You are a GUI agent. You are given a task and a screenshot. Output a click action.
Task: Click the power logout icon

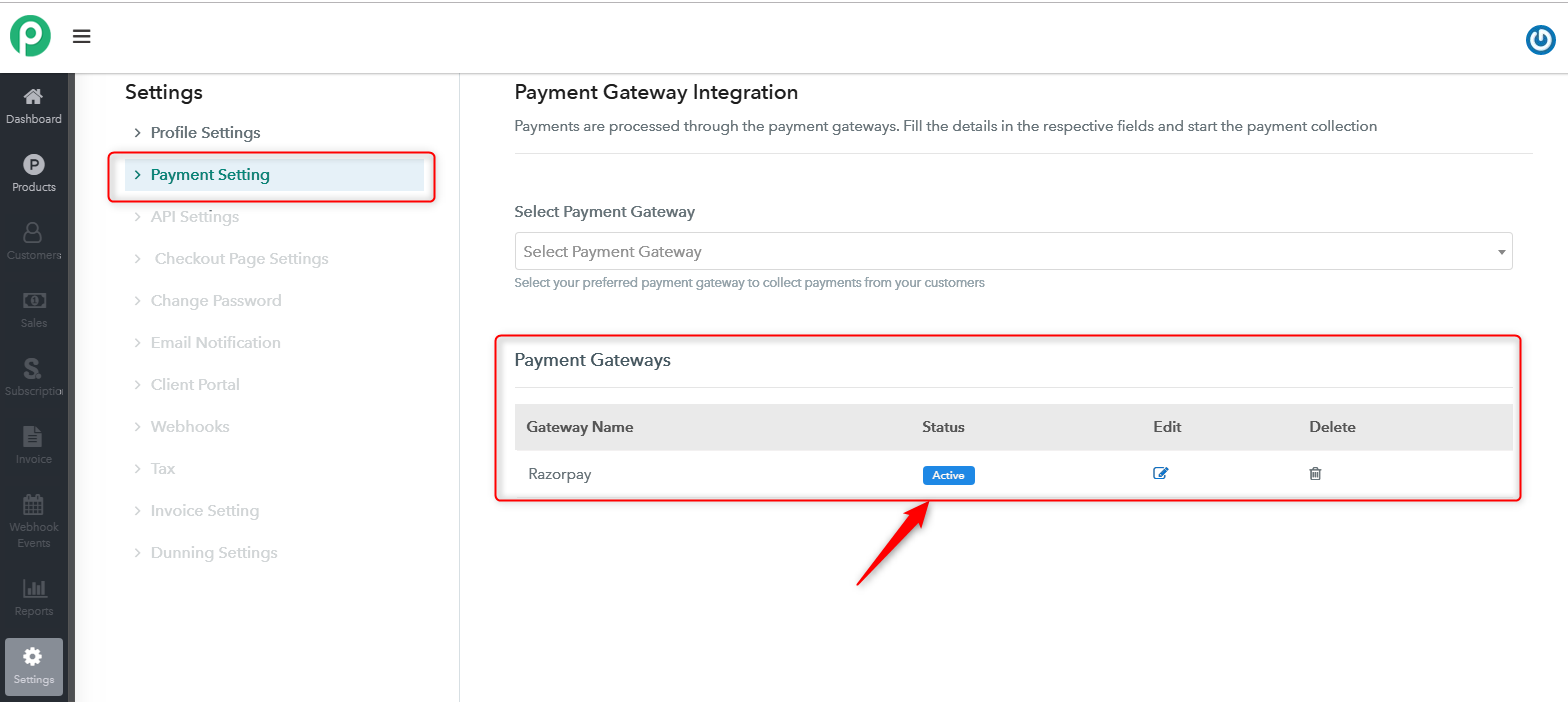coord(1540,40)
